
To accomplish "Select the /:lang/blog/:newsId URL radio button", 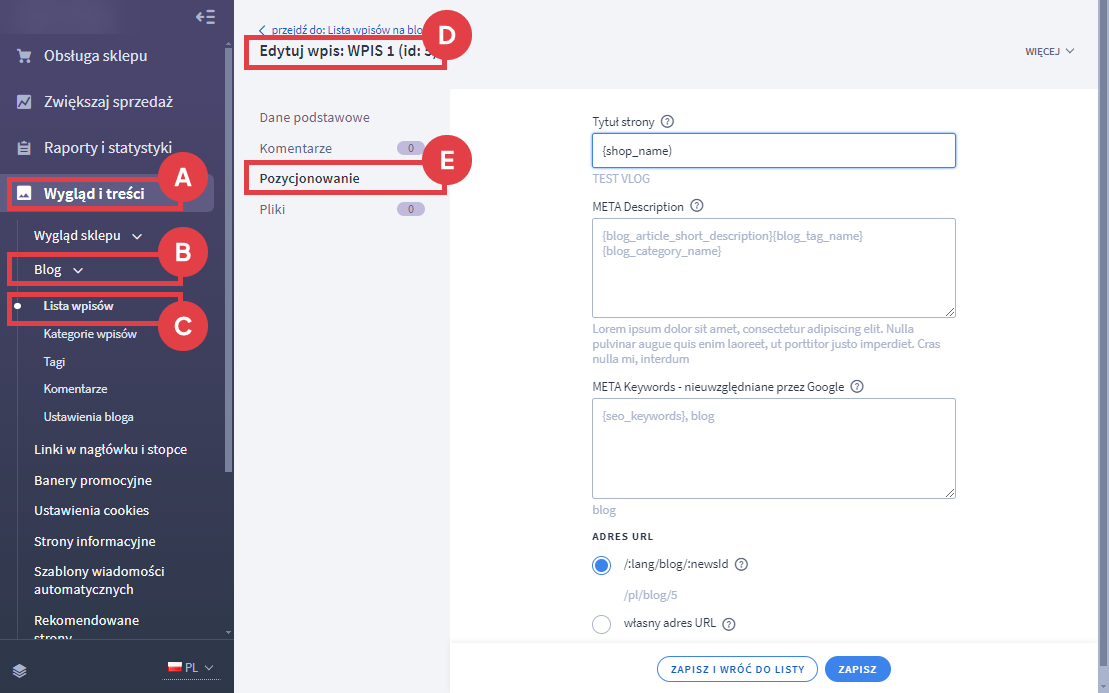I will coord(601,565).
